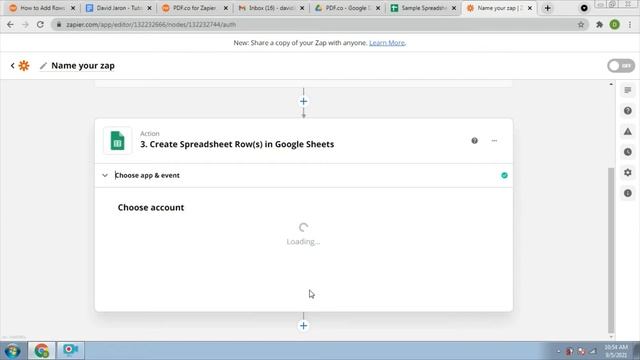Image resolution: width=640 pixels, height=360 pixels.
Task: Open the notes panel icon in the right sidebar
Action: pos(628,90)
